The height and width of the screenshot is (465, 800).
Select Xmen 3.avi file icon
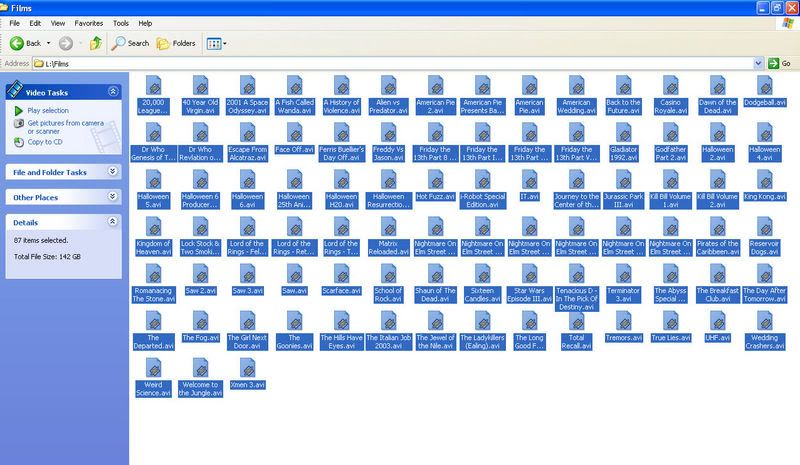click(x=247, y=368)
